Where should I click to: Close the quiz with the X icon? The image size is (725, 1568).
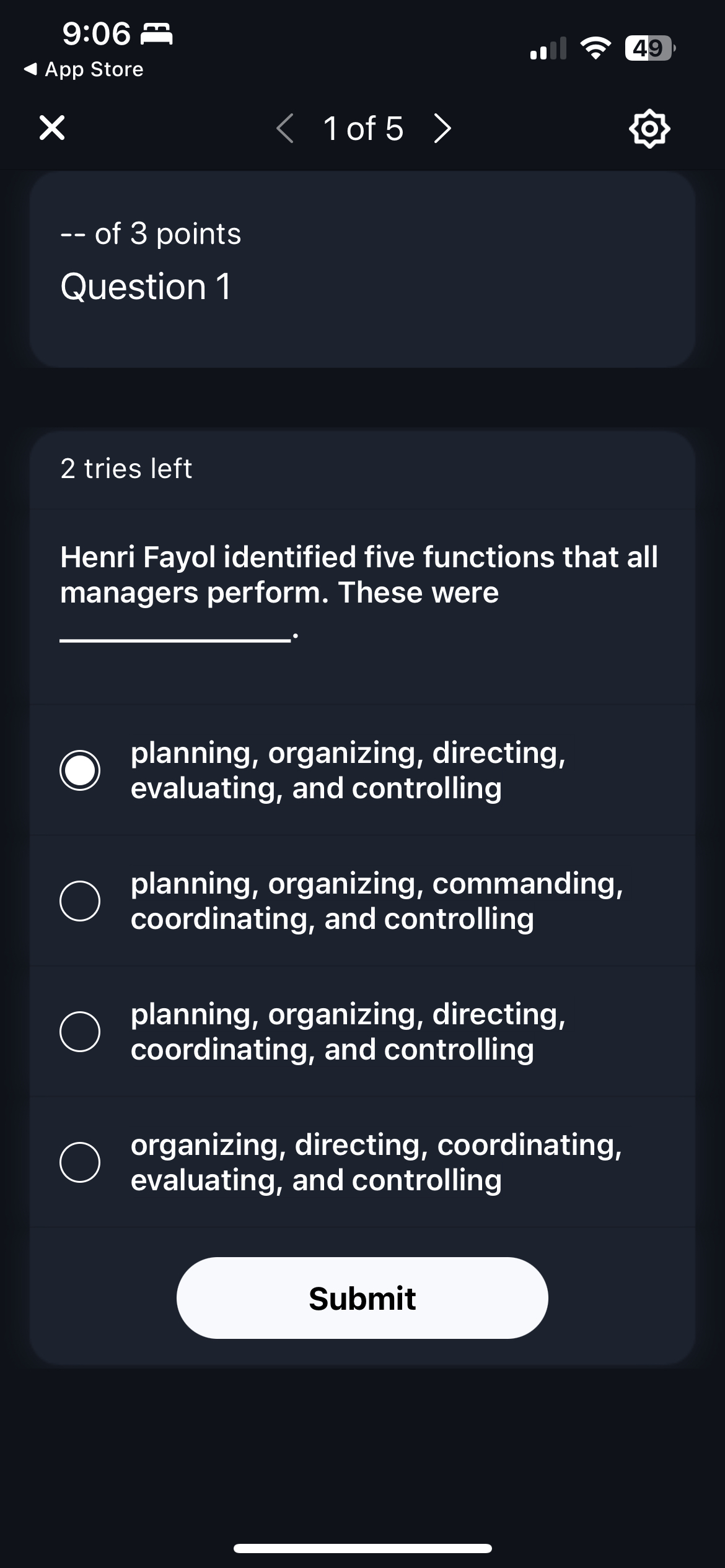[x=52, y=128]
